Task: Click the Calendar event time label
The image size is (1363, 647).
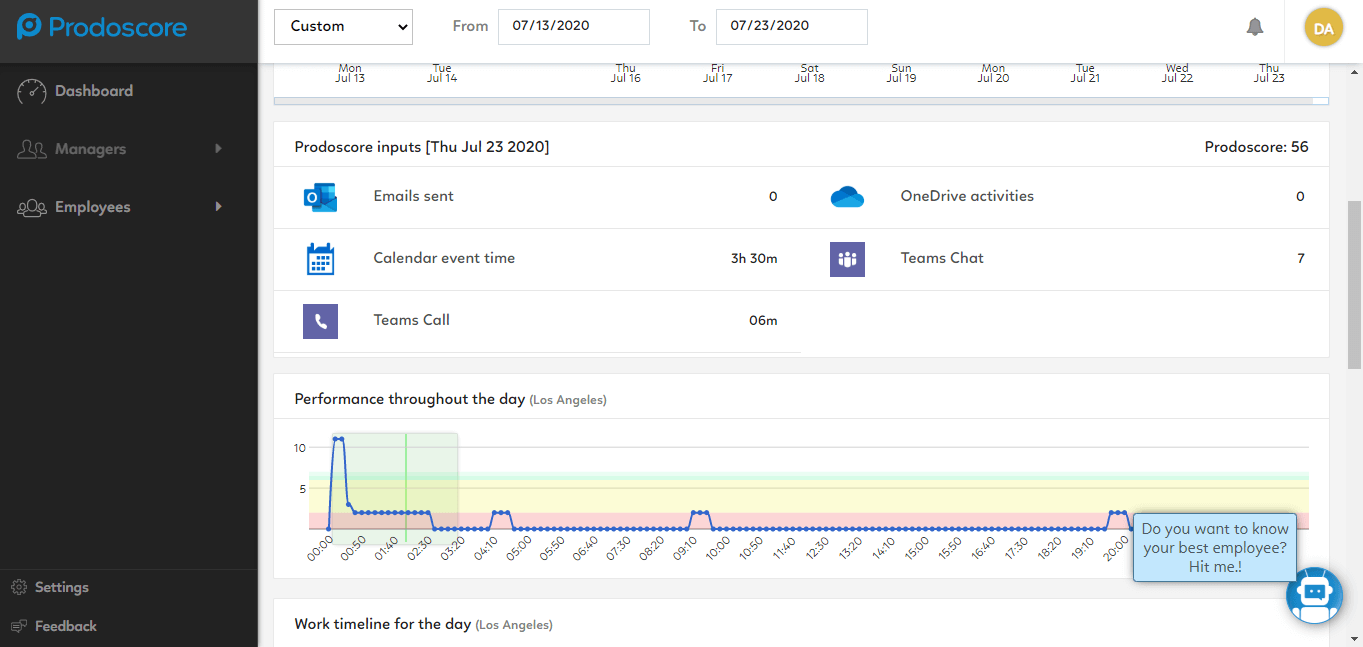Action: point(444,258)
